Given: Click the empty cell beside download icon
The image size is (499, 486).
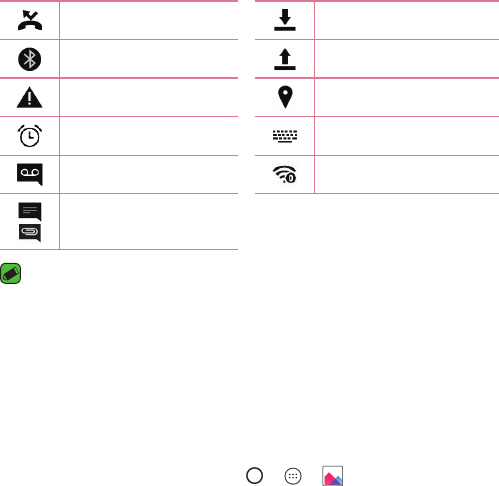Looking at the screenshot, I should tap(407, 20).
